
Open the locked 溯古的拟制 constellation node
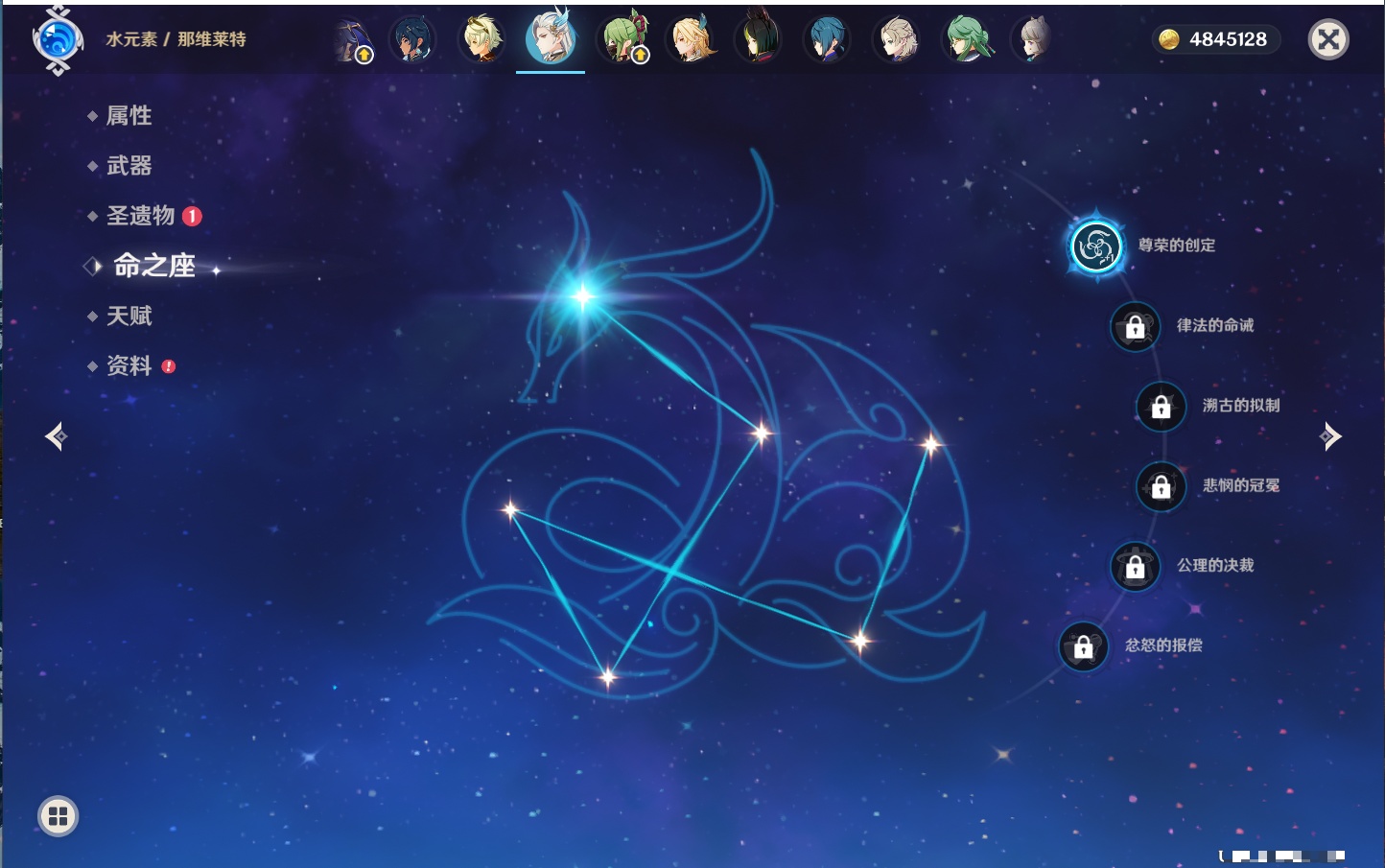click(1161, 407)
